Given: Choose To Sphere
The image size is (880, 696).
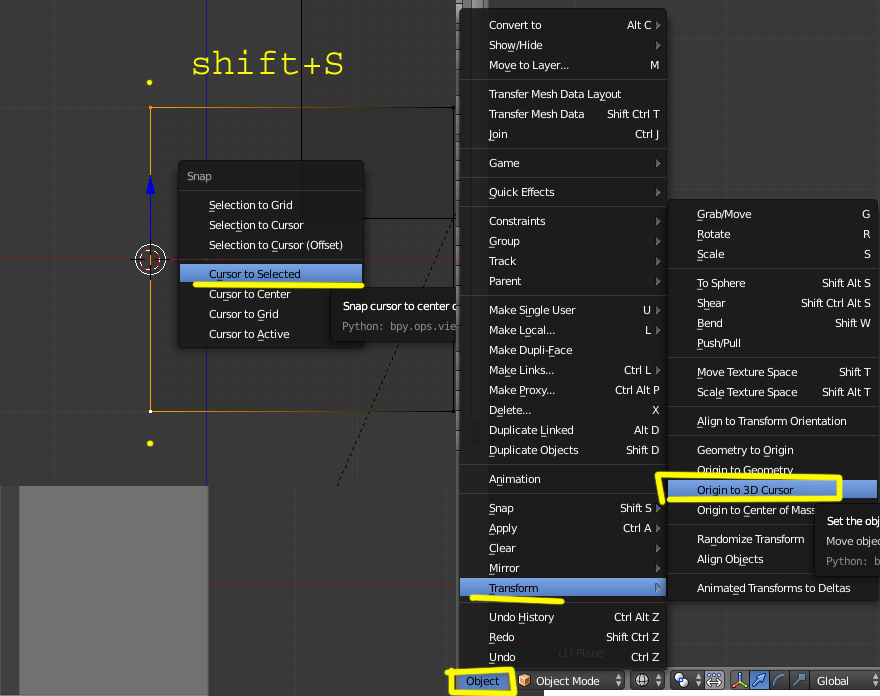Looking at the screenshot, I should [x=772, y=283].
